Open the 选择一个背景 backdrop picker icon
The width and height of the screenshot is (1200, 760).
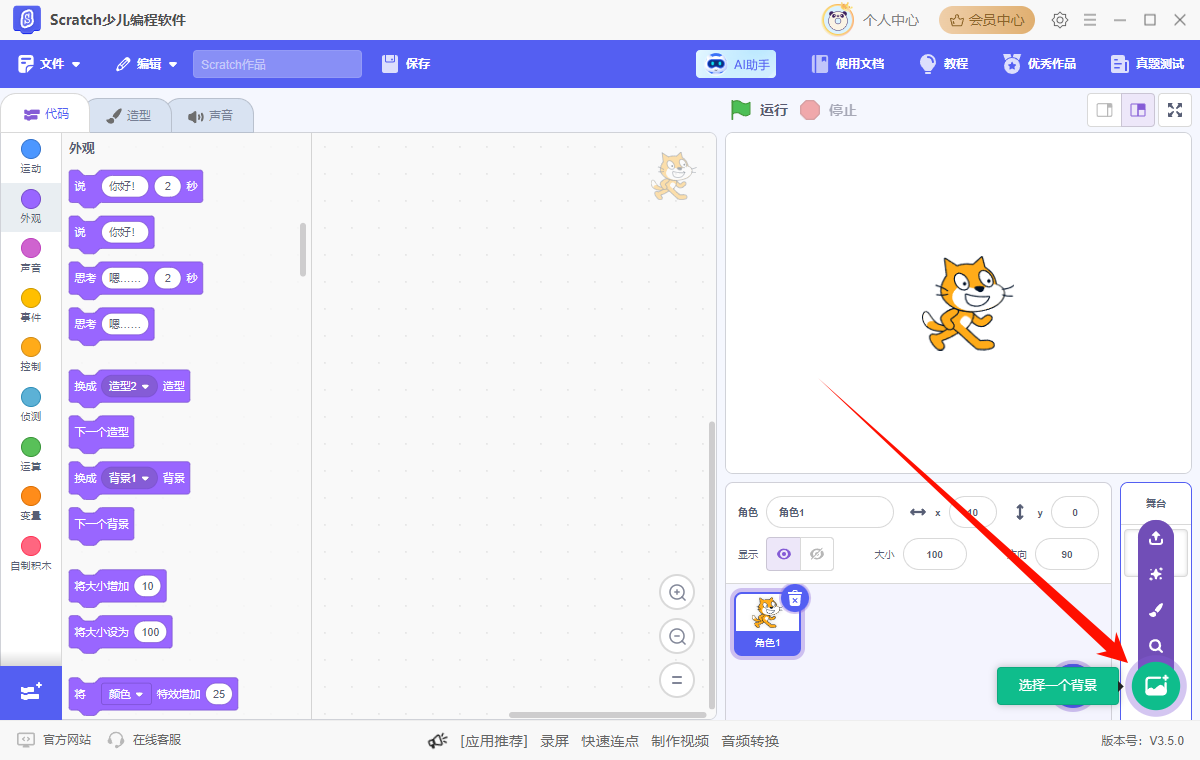coord(1155,686)
